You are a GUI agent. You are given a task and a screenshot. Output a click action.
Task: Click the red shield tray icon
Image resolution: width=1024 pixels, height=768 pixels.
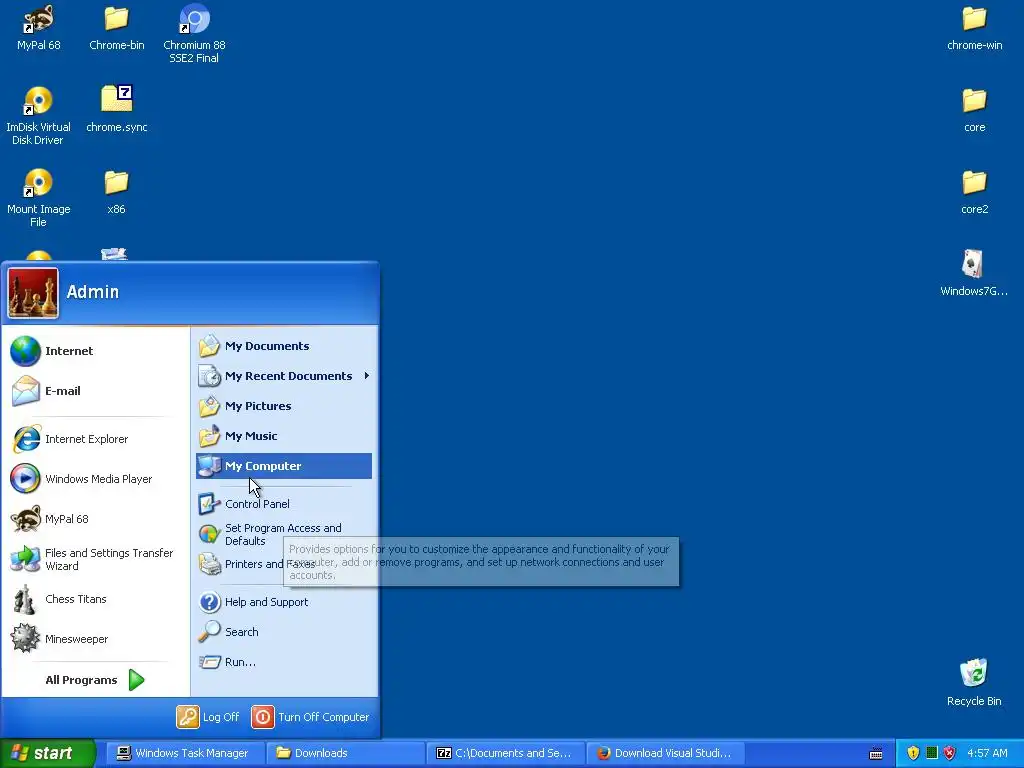click(950, 753)
